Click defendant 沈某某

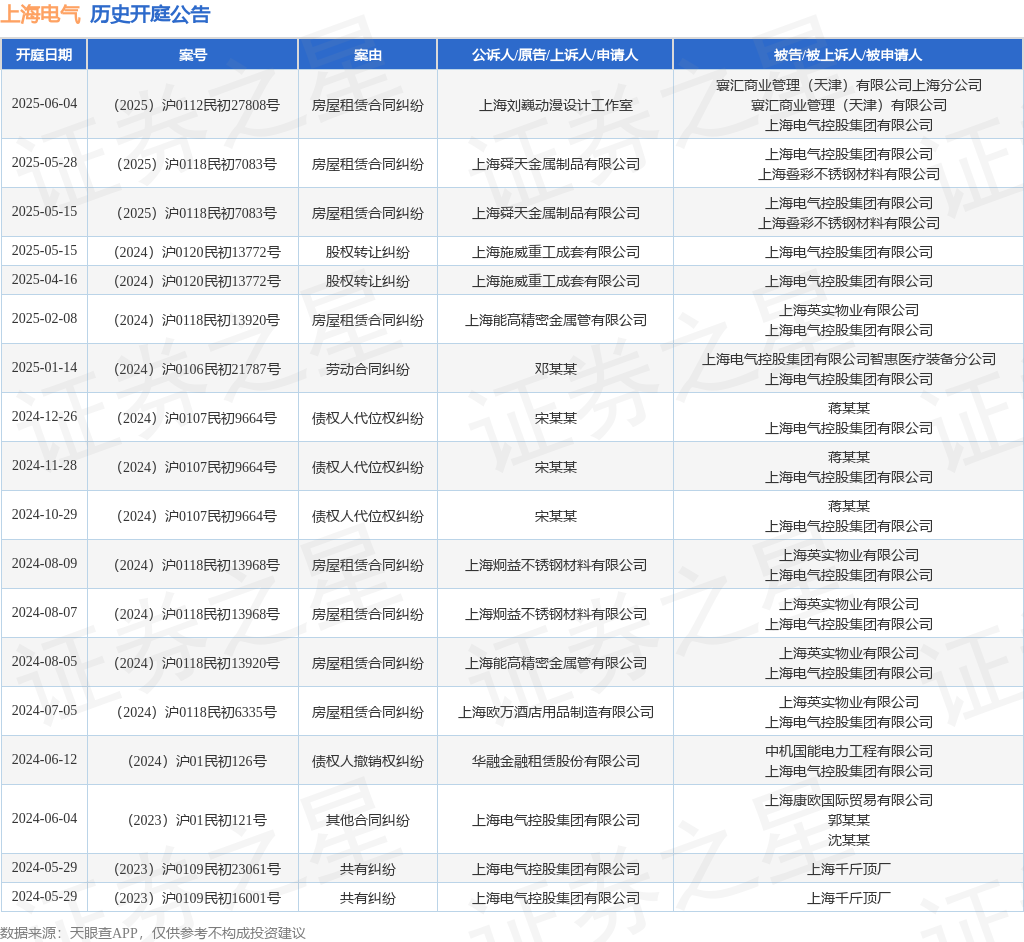(849, 841)
